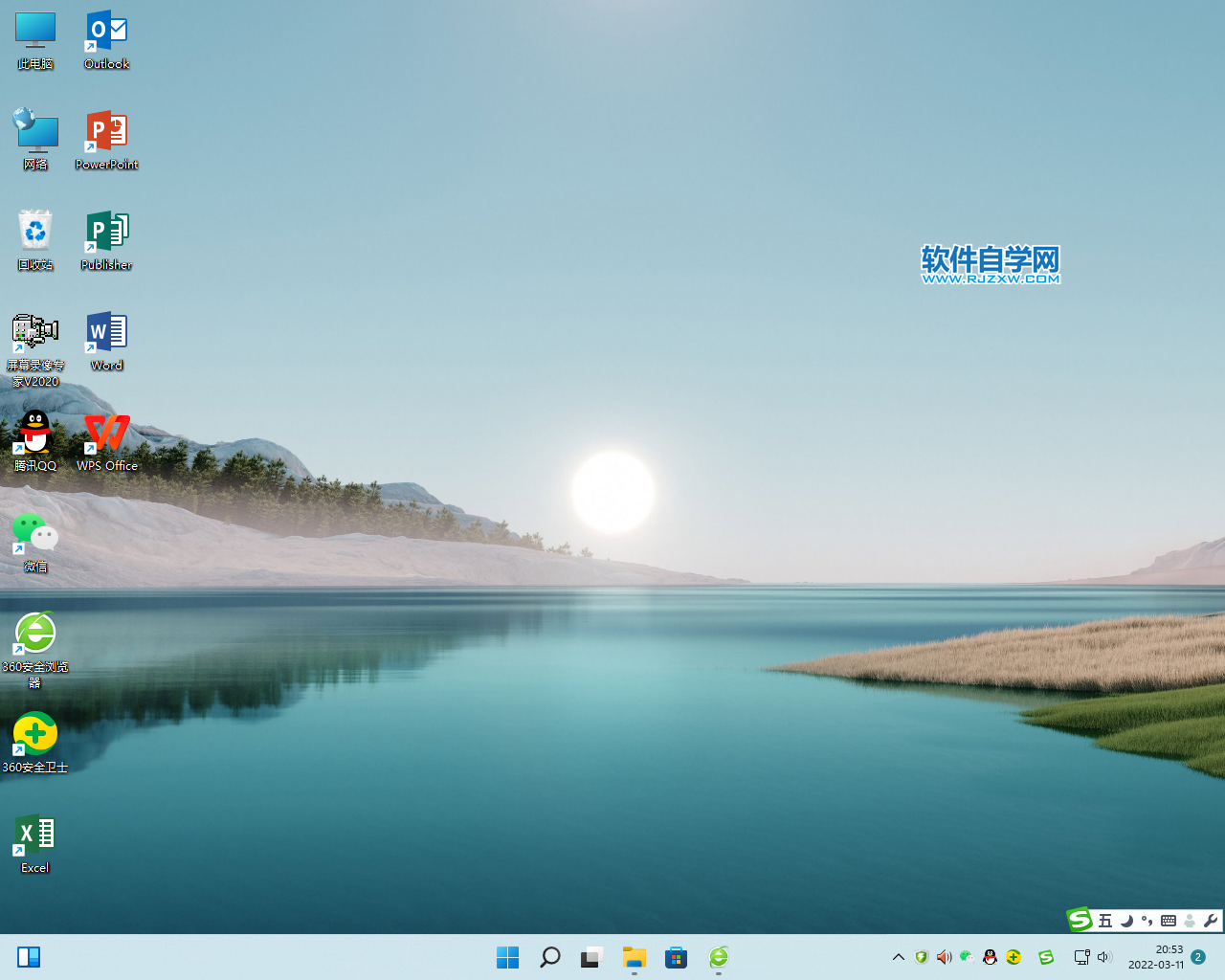Switch to Task View on the taskbar
The width and height of the screenshot is (1225, 980).
pyautogui.click(x=591, y=956)
